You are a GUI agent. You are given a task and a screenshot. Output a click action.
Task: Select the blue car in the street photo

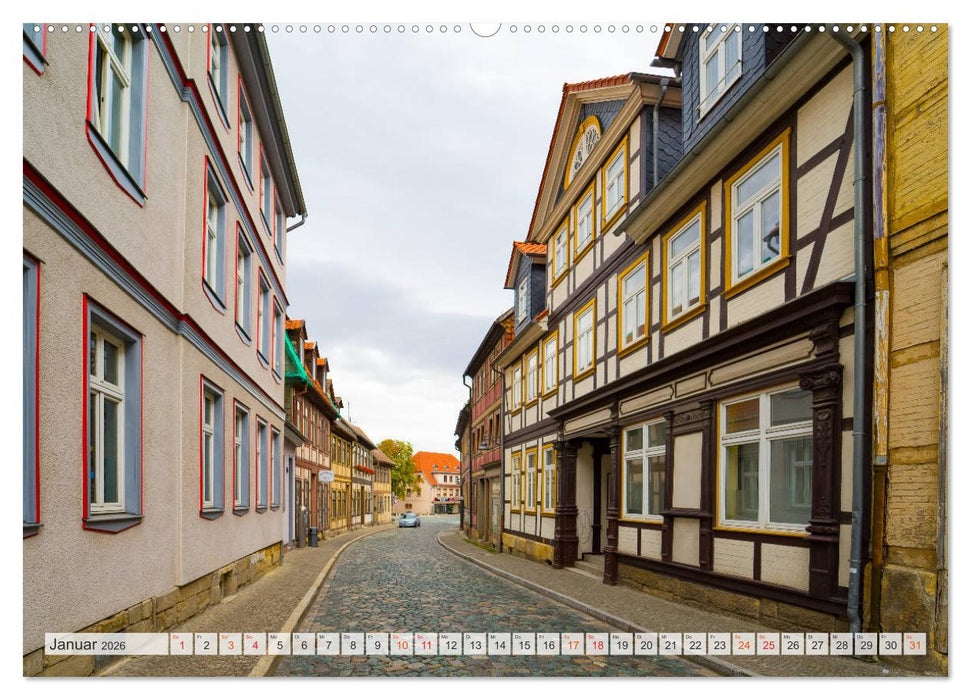(409, 520)
